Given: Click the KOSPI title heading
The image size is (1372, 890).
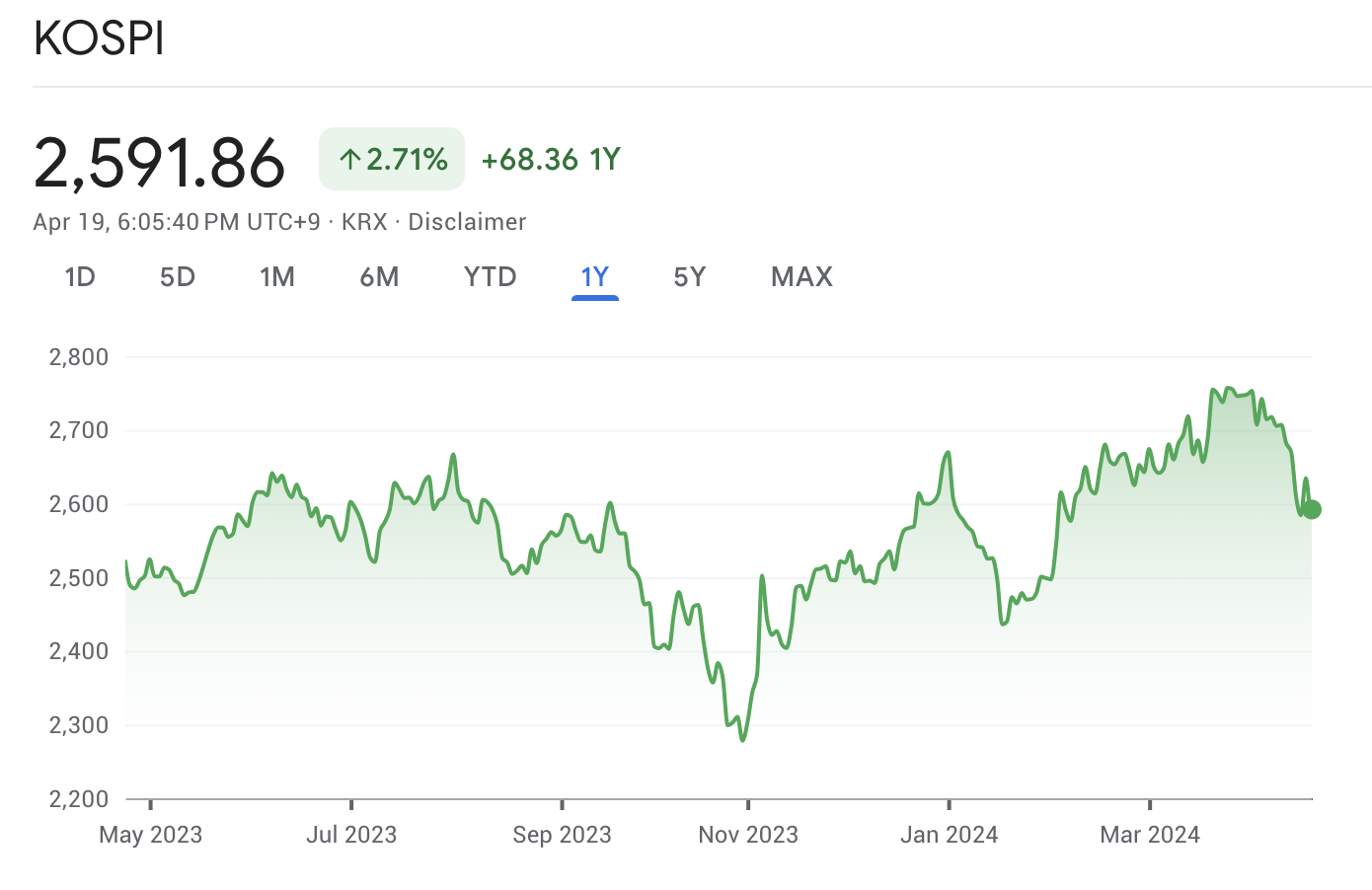Looking at the screenshot, I should point(99,39).
